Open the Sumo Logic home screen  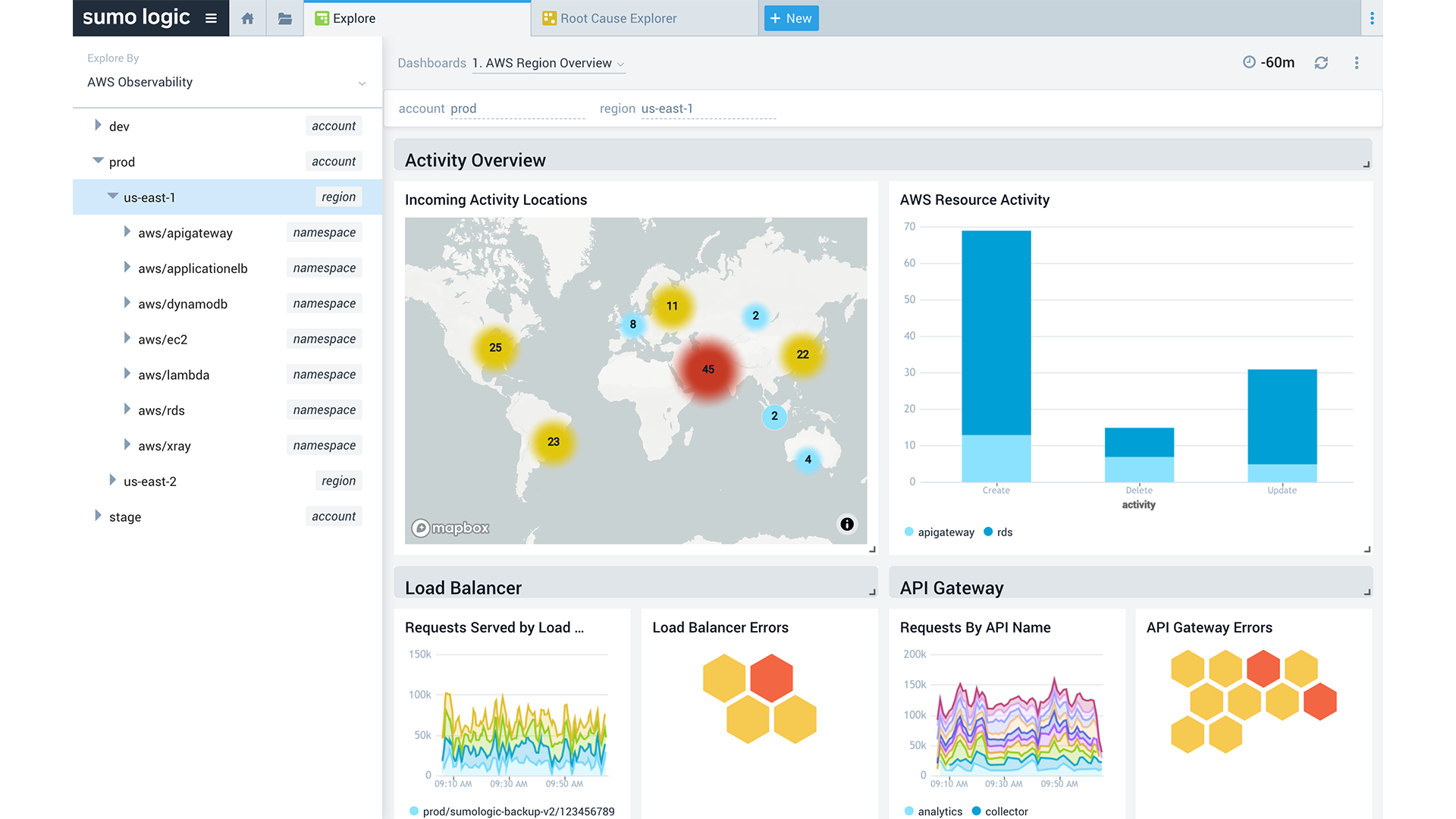click(x=247, y=17)
